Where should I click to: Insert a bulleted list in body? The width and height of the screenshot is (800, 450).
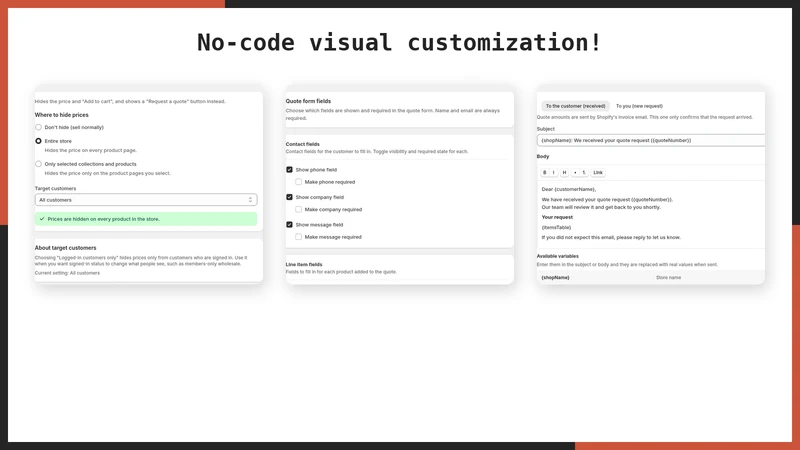click(x=575, y=172)
